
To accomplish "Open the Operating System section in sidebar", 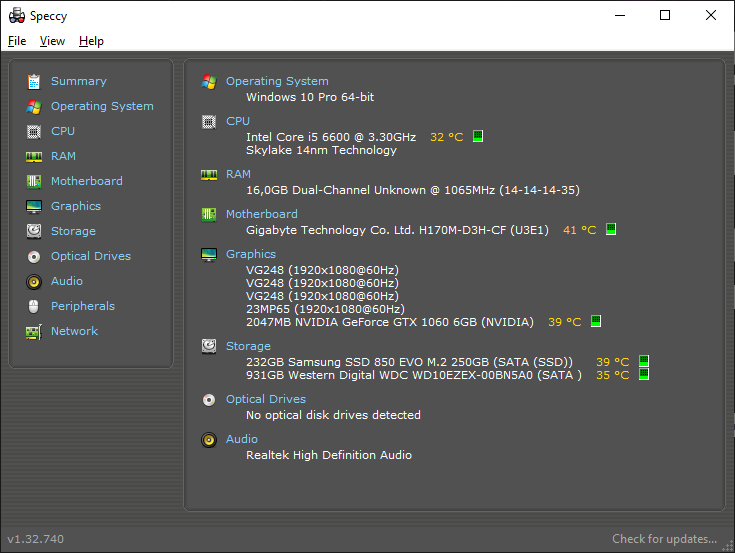I will coord(102,106).
